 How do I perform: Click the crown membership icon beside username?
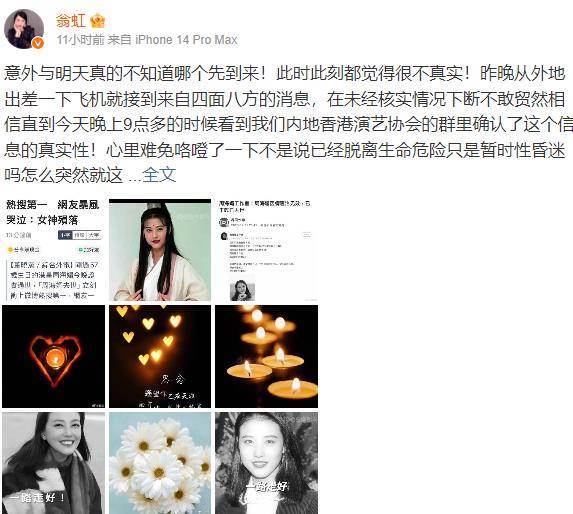click(98, 21)
